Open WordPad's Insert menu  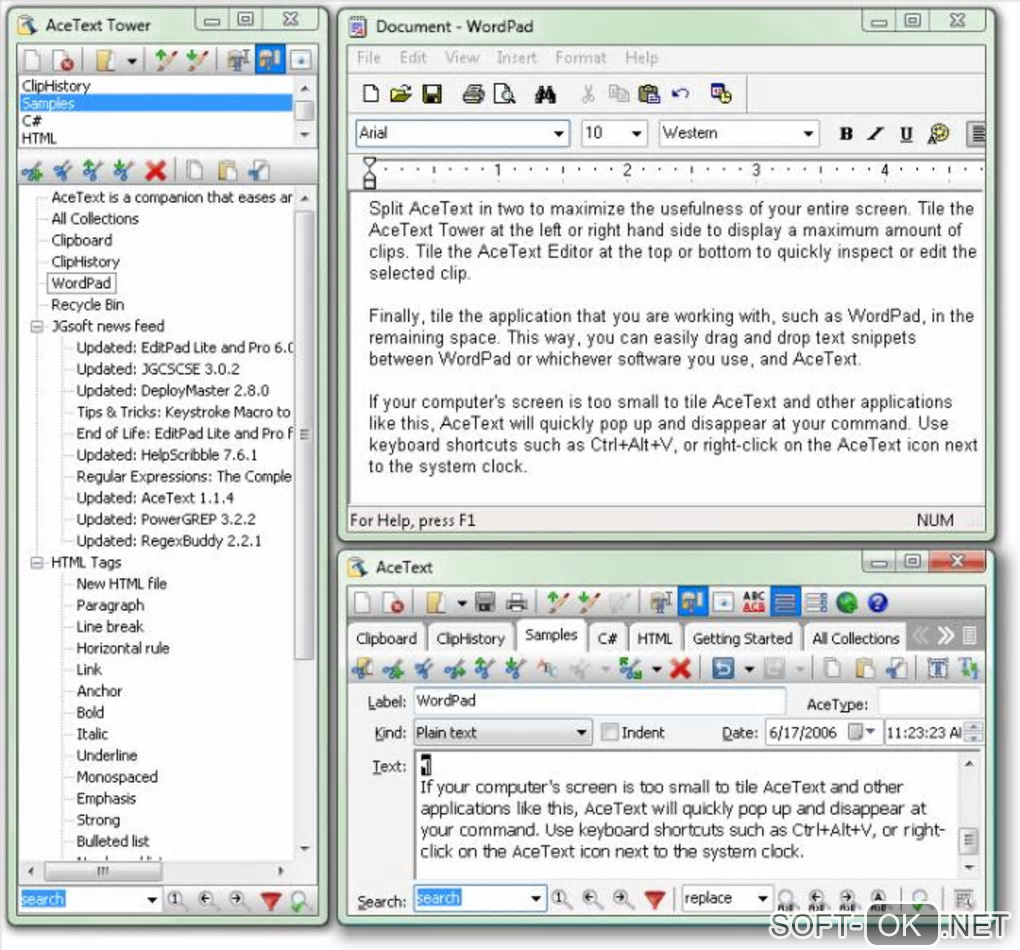[x=517, y=58]
